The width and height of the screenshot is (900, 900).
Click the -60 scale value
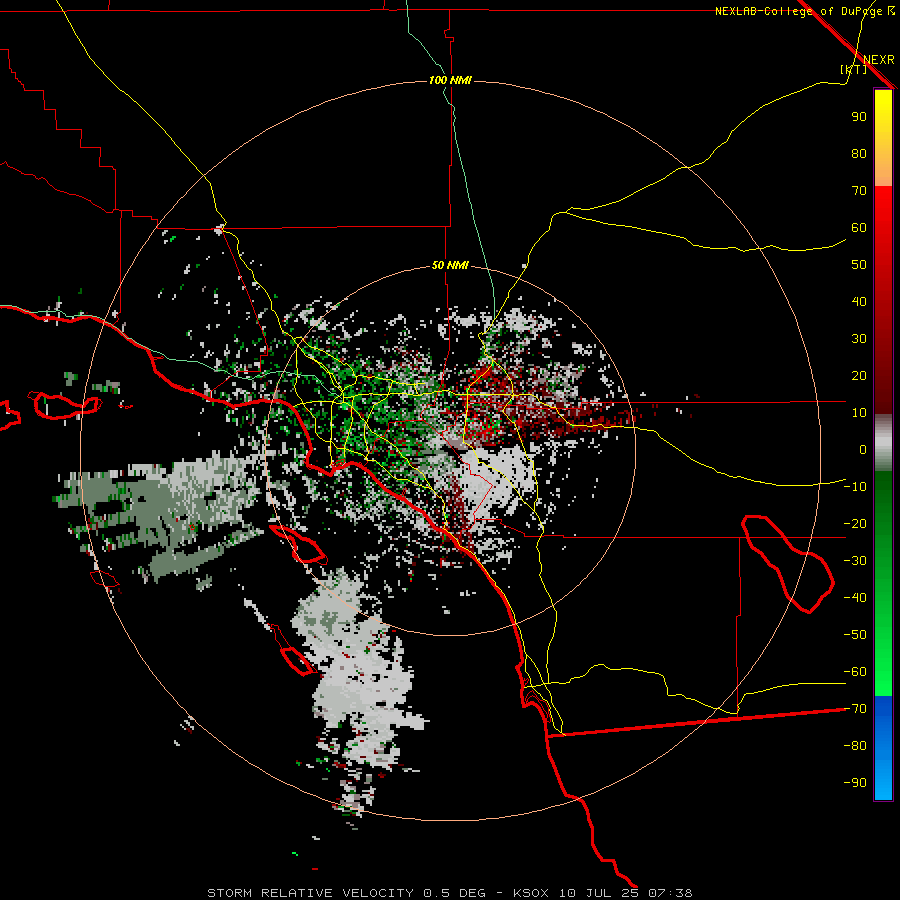point(855,672)
